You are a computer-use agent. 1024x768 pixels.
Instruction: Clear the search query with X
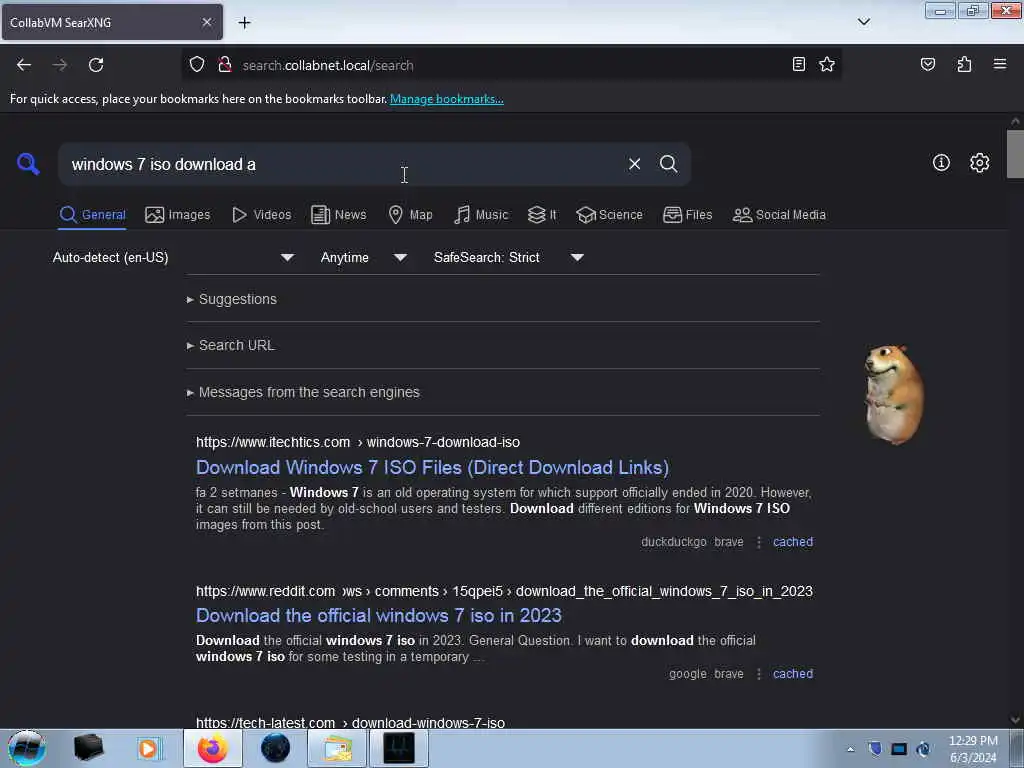click(634, 164)
